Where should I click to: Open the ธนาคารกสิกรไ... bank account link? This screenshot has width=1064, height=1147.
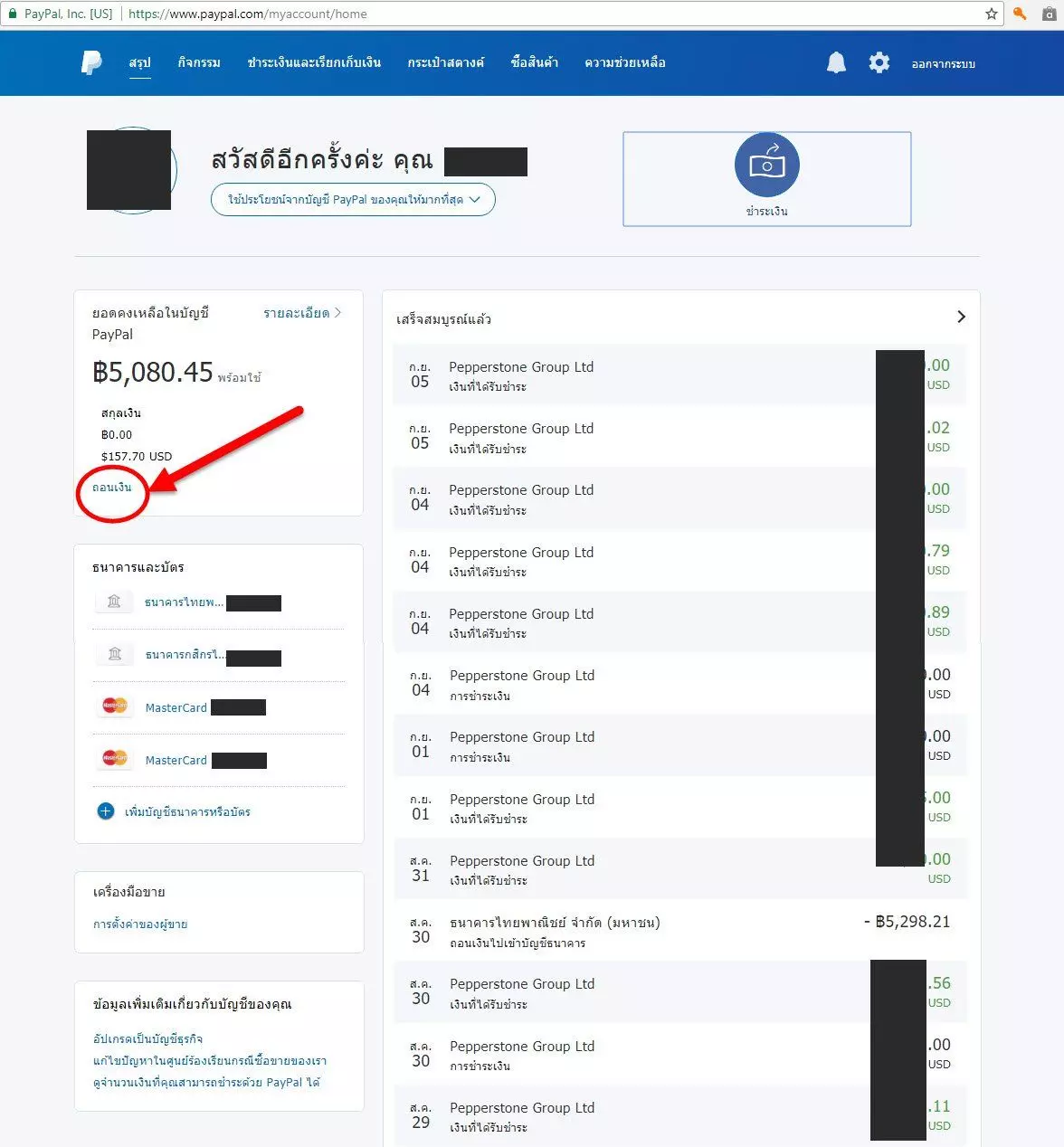pyautogui.click(x=185, y=655)
